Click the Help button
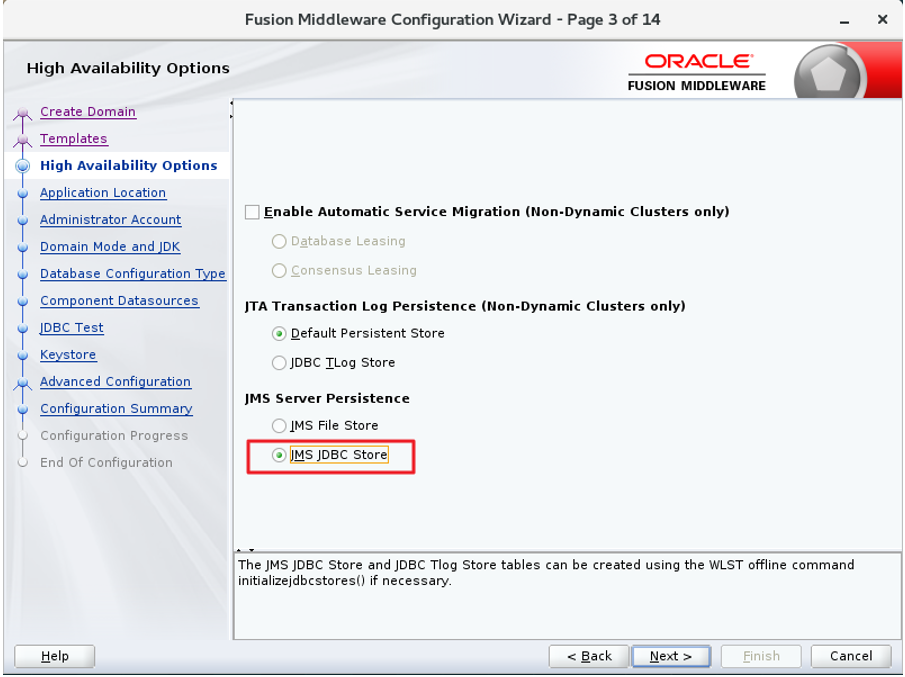This screenshot has width=905, height=677. pyautogui.click(x=55, y=656)
